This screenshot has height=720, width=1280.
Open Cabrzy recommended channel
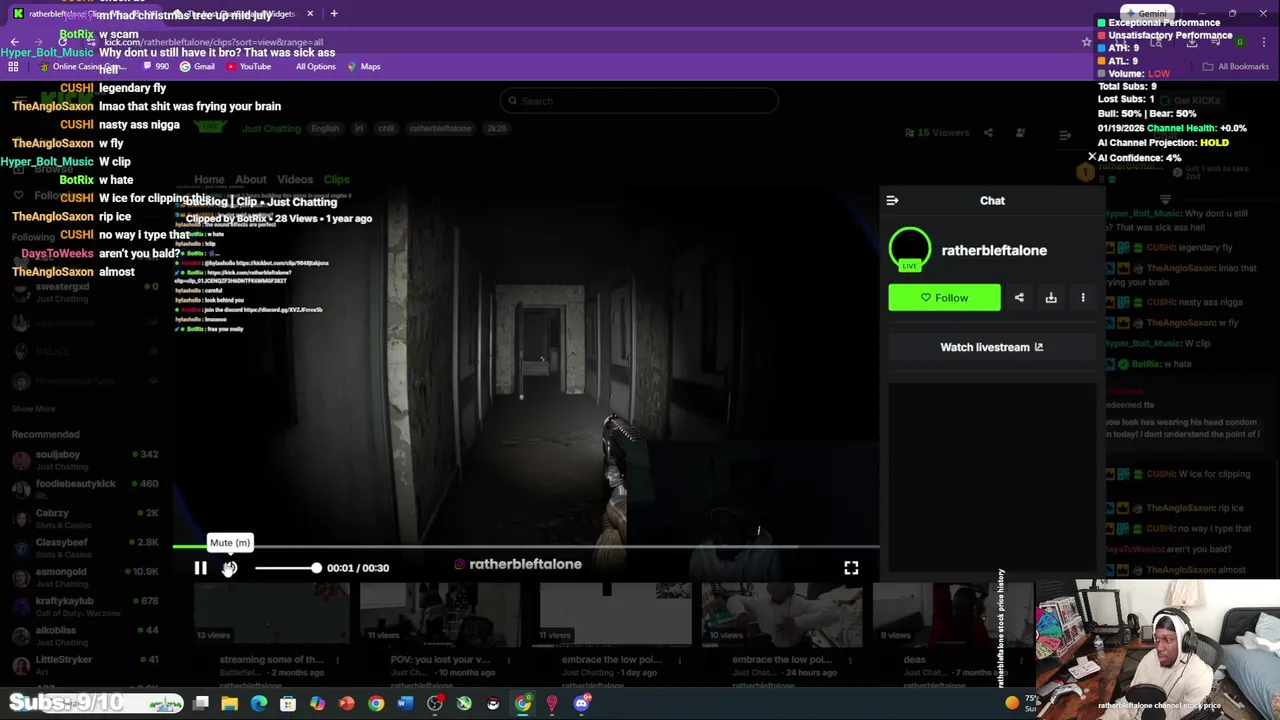[85, 518]
